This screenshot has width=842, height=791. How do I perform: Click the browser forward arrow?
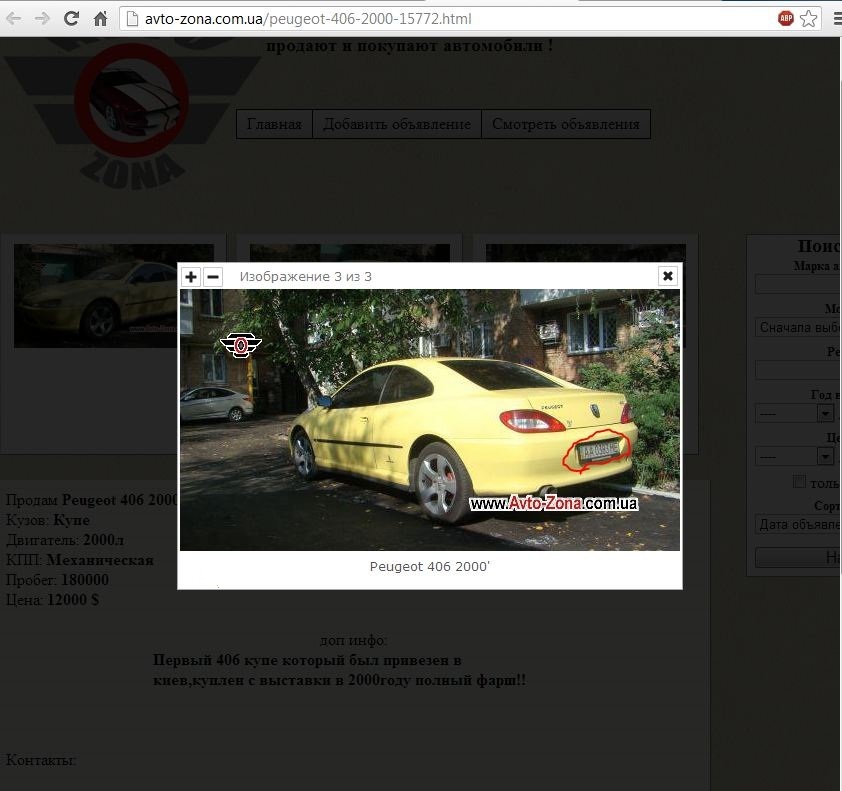42,18
